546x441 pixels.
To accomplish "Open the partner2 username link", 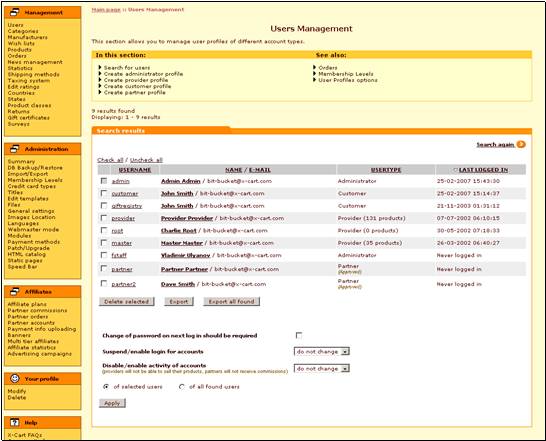I will pos(124,284).
